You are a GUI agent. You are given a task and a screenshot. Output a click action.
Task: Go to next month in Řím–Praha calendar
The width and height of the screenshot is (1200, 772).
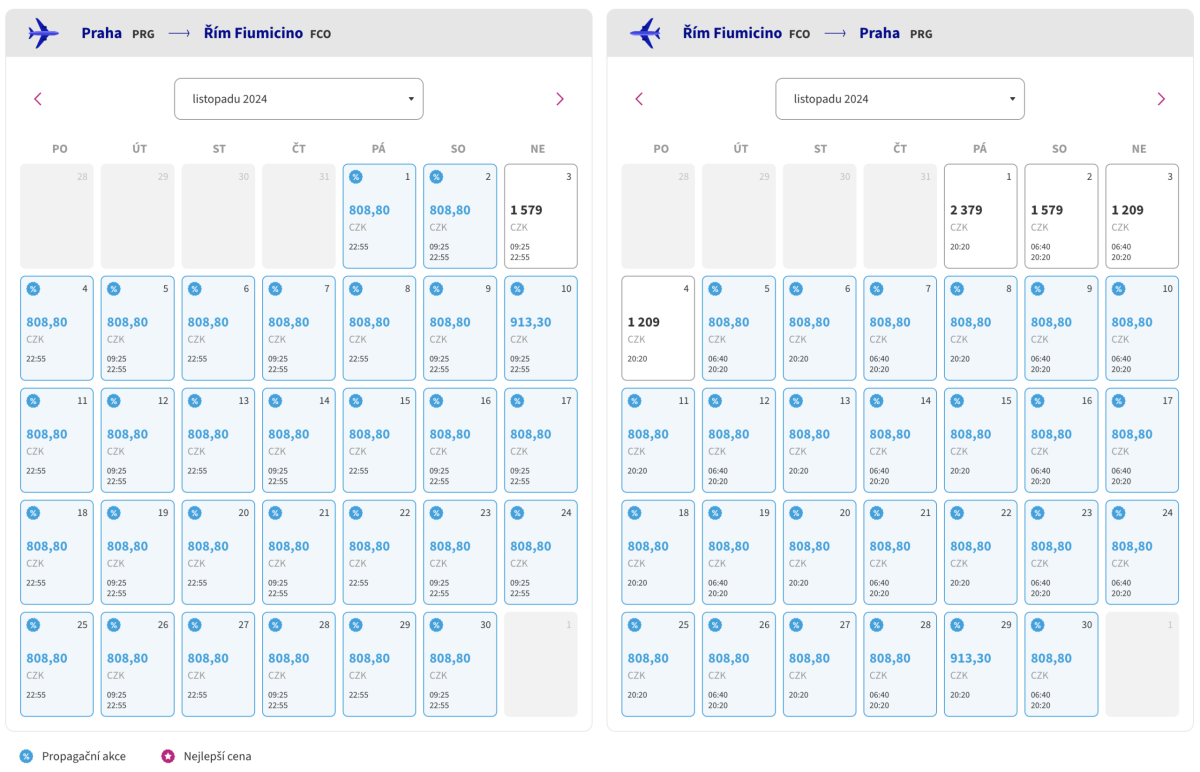pyautogui.click(x=1161, y=99)
